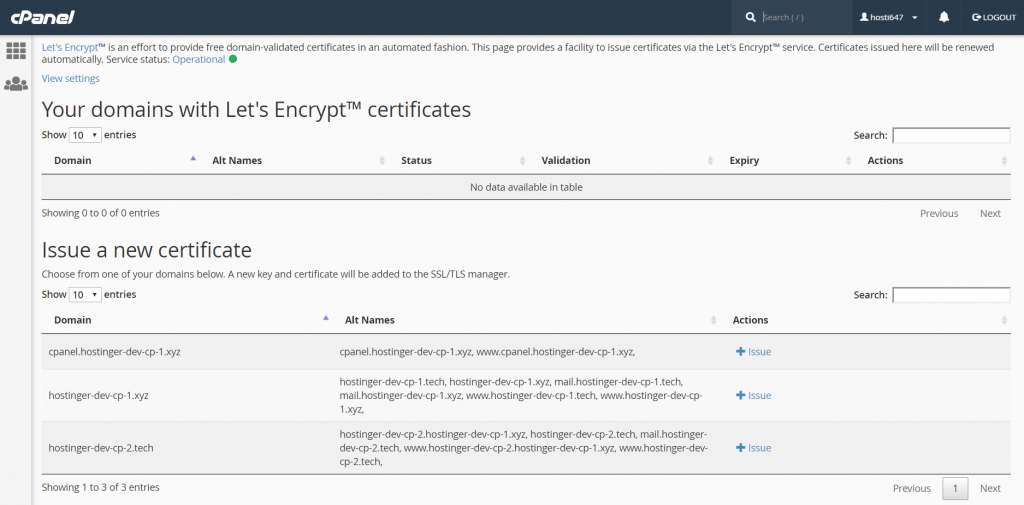The image size is (1024, 505).
Task: Click the top cPanel search field
Action: [x=800, y=17]
